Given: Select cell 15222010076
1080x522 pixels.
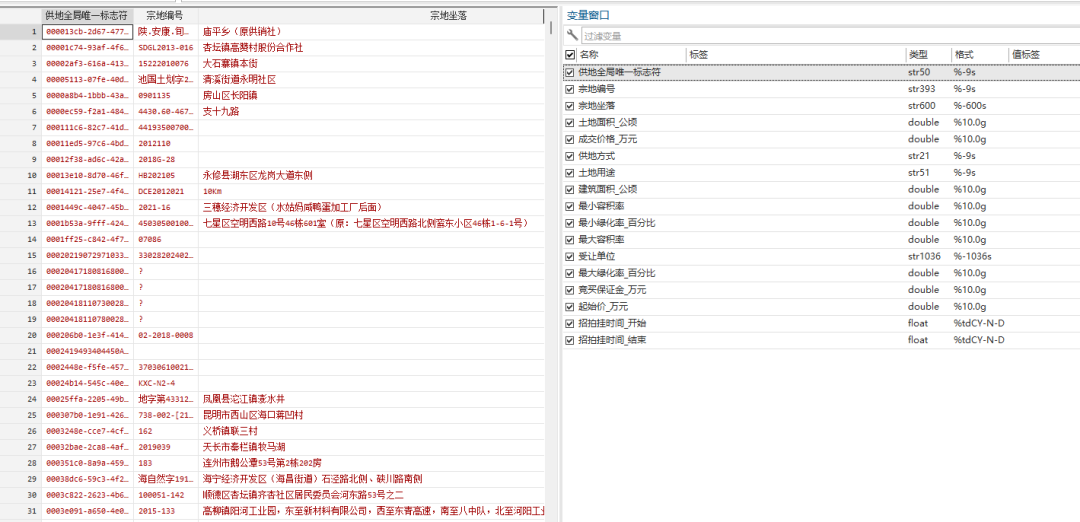Looking at the screenshot, I should point(166,63).
